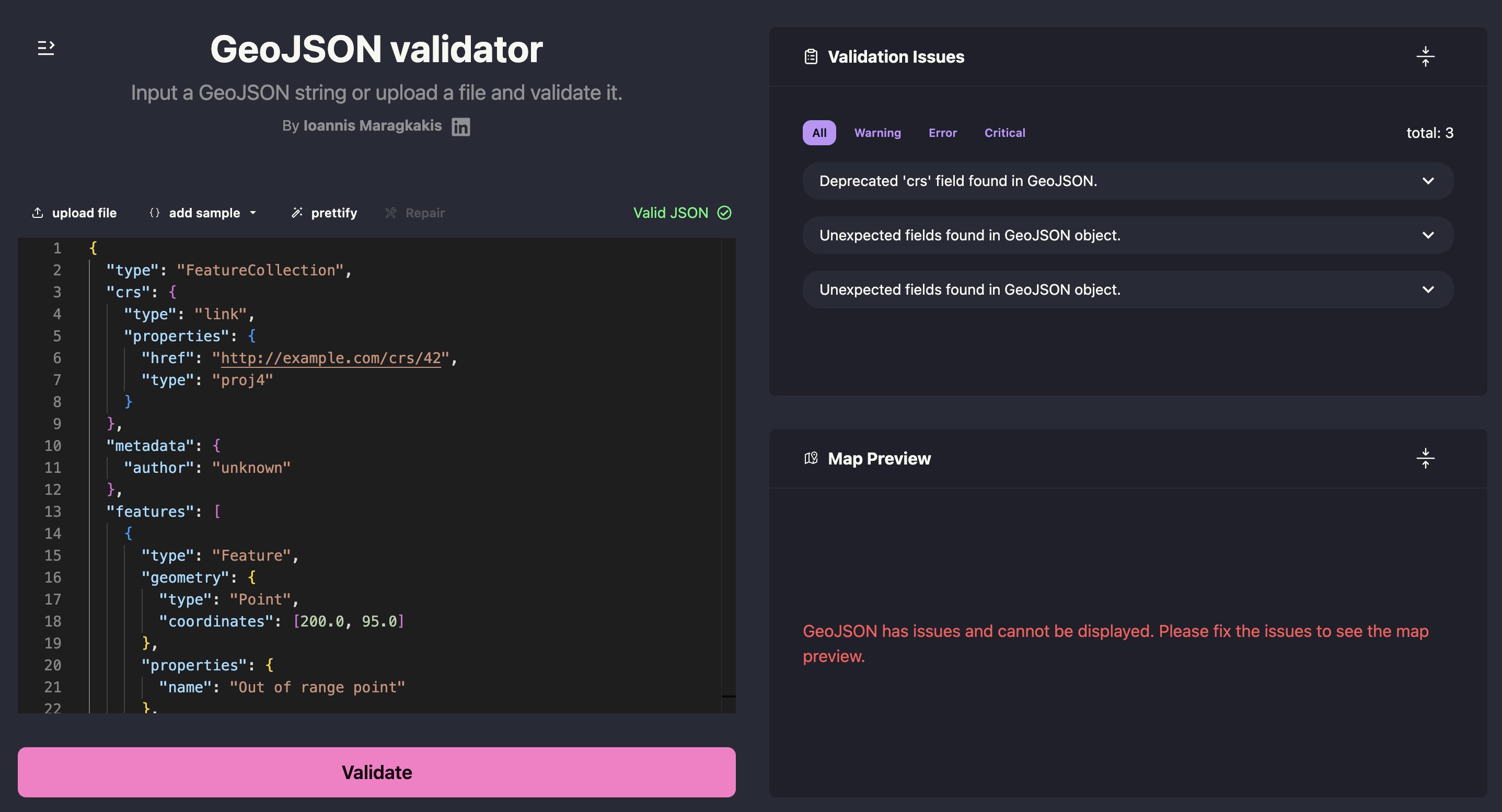Click the "metadata" key in editor
Screen dimensions: 1502x812
(150, 445)
